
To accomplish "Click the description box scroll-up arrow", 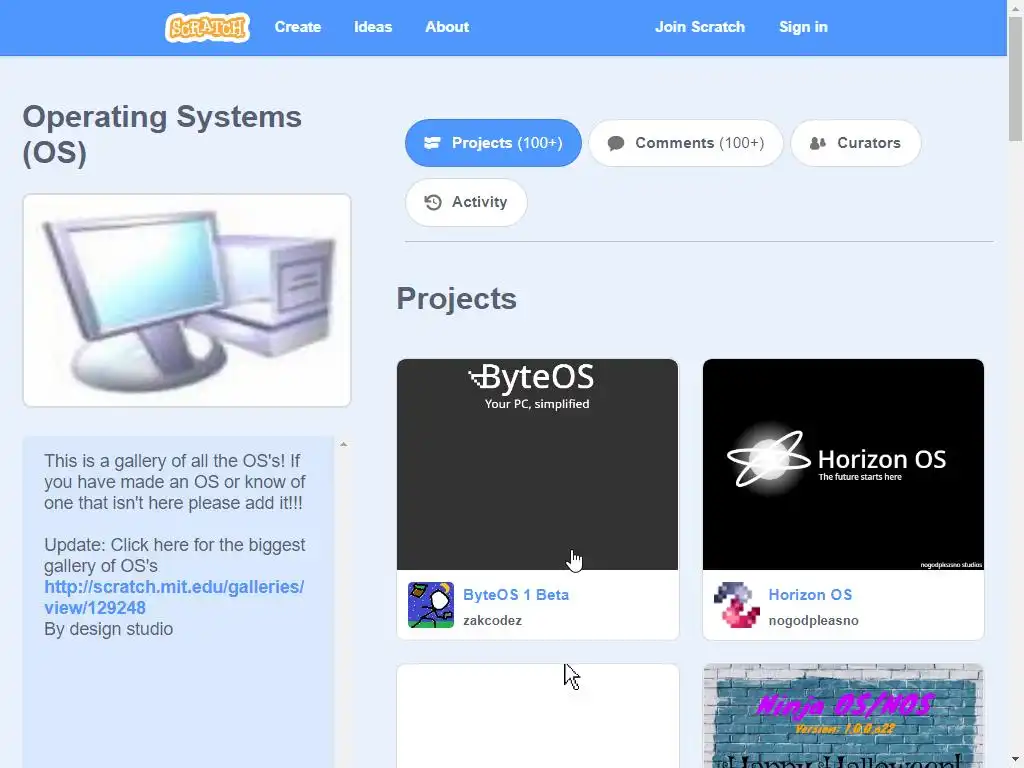I will tap(344, 445).
